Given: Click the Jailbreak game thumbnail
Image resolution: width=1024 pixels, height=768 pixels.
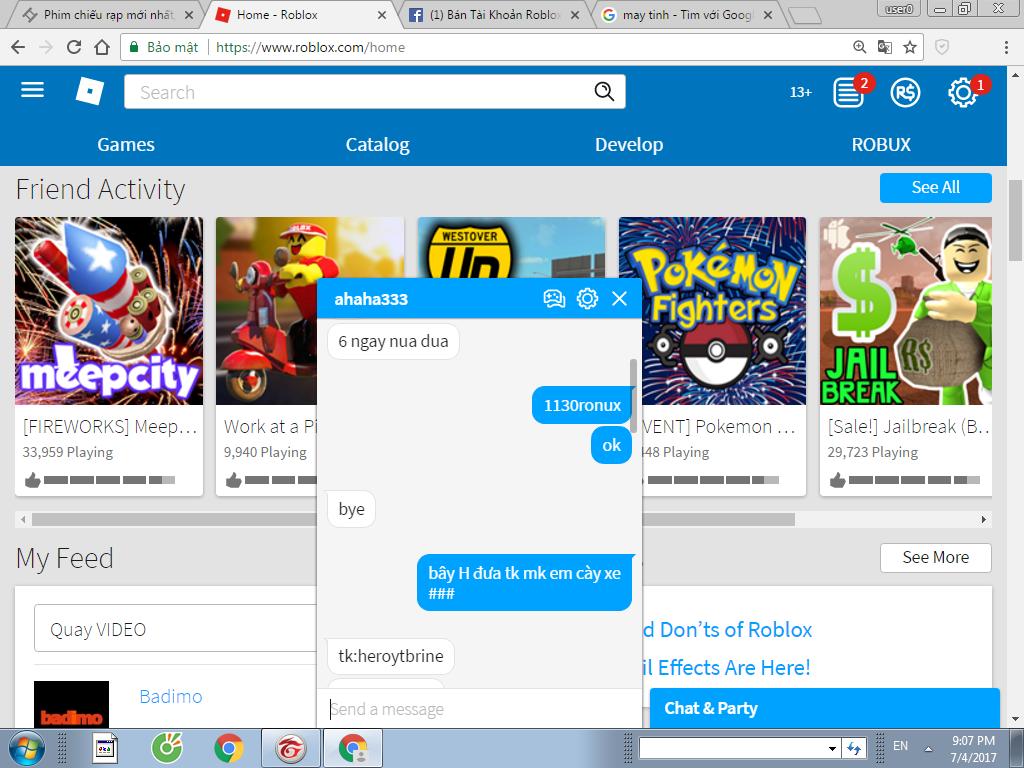Looking at the screenshot, I should 906,311.
